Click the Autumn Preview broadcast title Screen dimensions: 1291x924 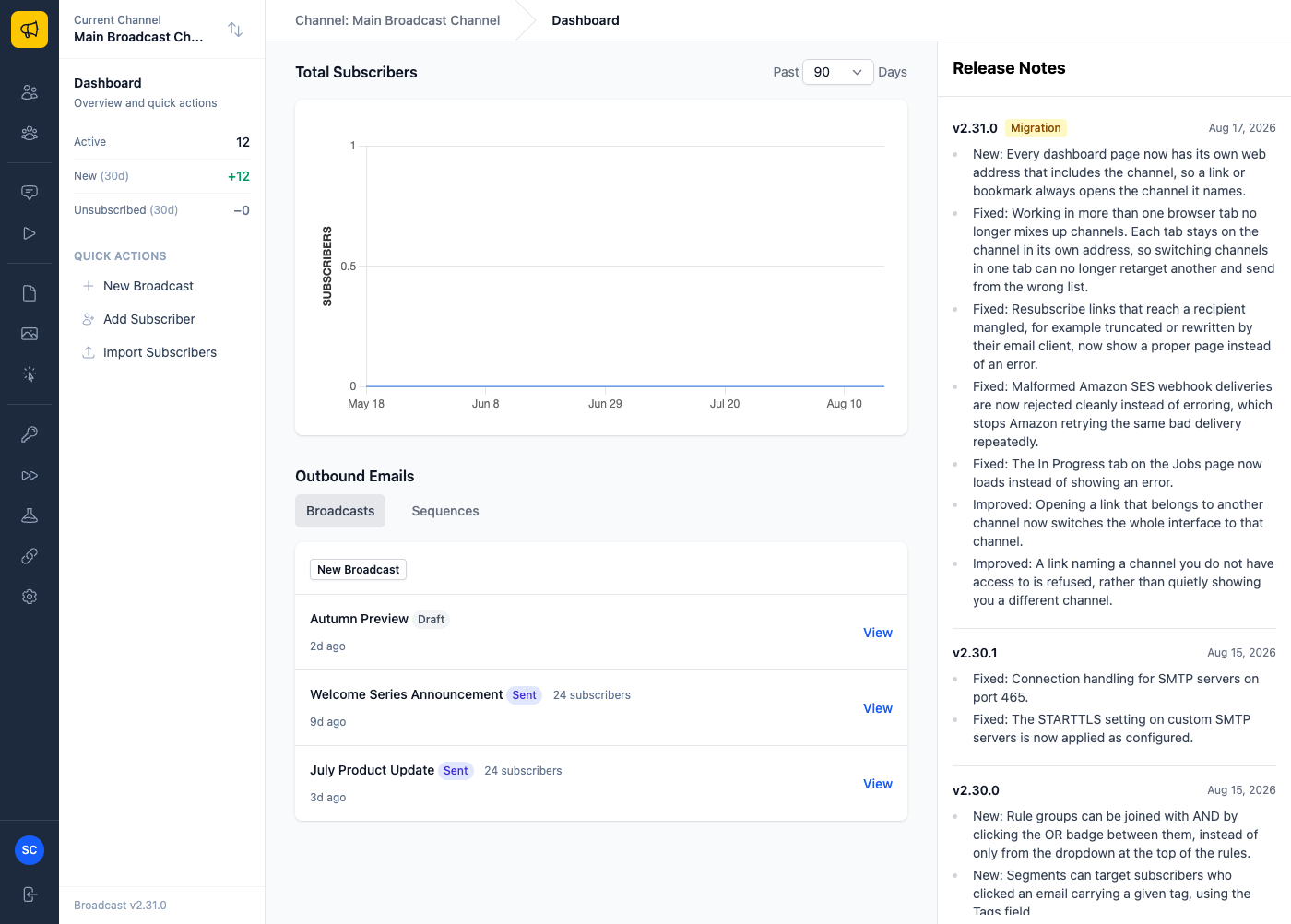pos(359,619)
